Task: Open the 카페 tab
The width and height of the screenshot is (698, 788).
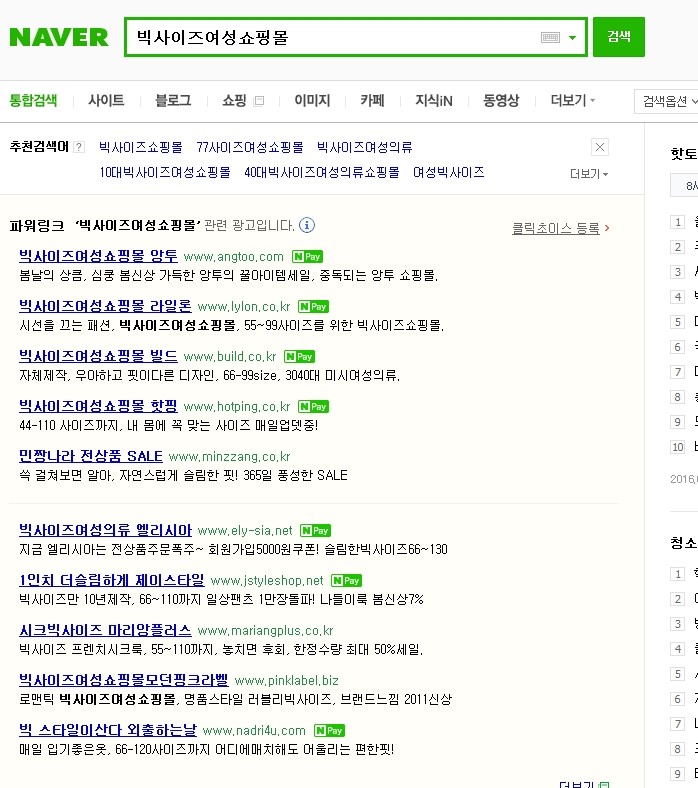Action: 372,101
